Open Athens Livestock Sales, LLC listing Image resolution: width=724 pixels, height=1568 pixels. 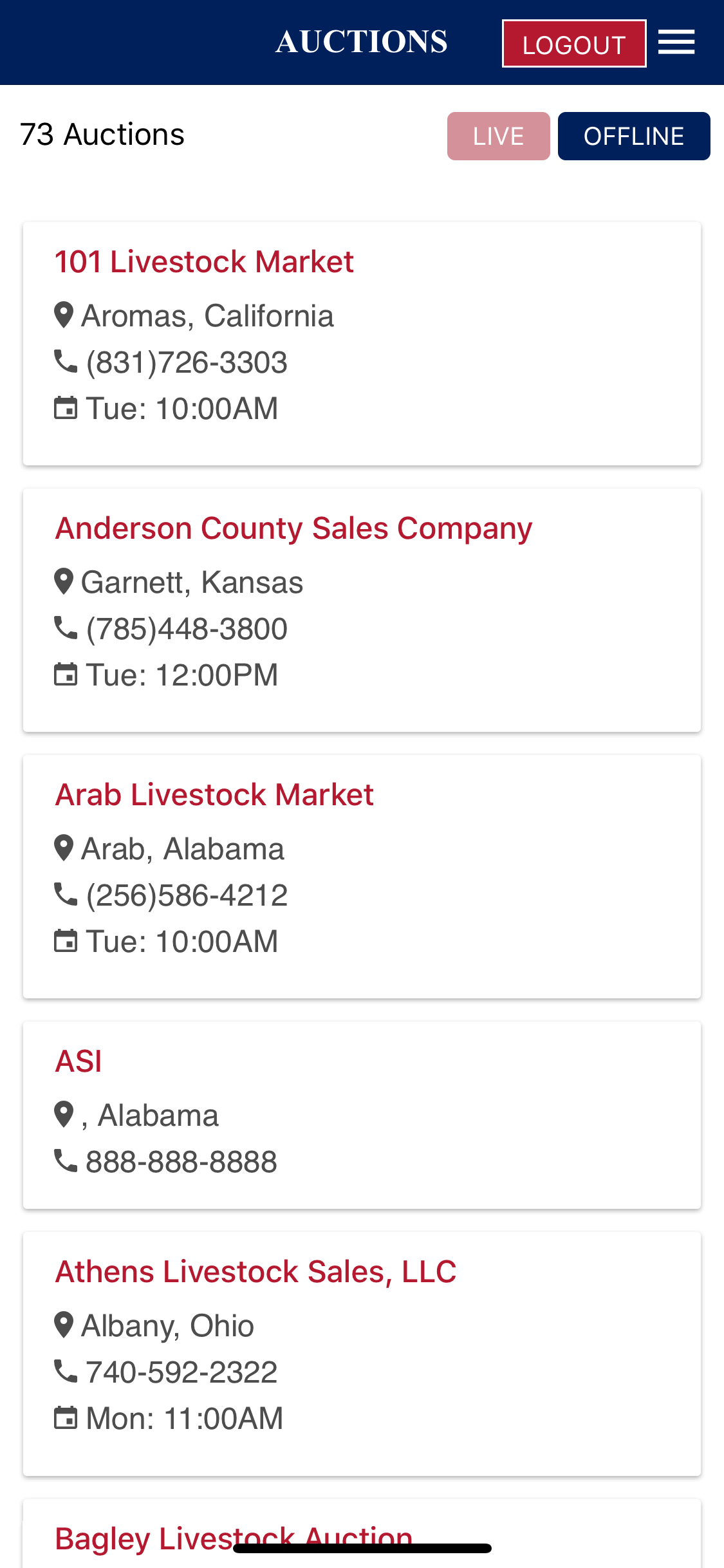coord(256,1272)
